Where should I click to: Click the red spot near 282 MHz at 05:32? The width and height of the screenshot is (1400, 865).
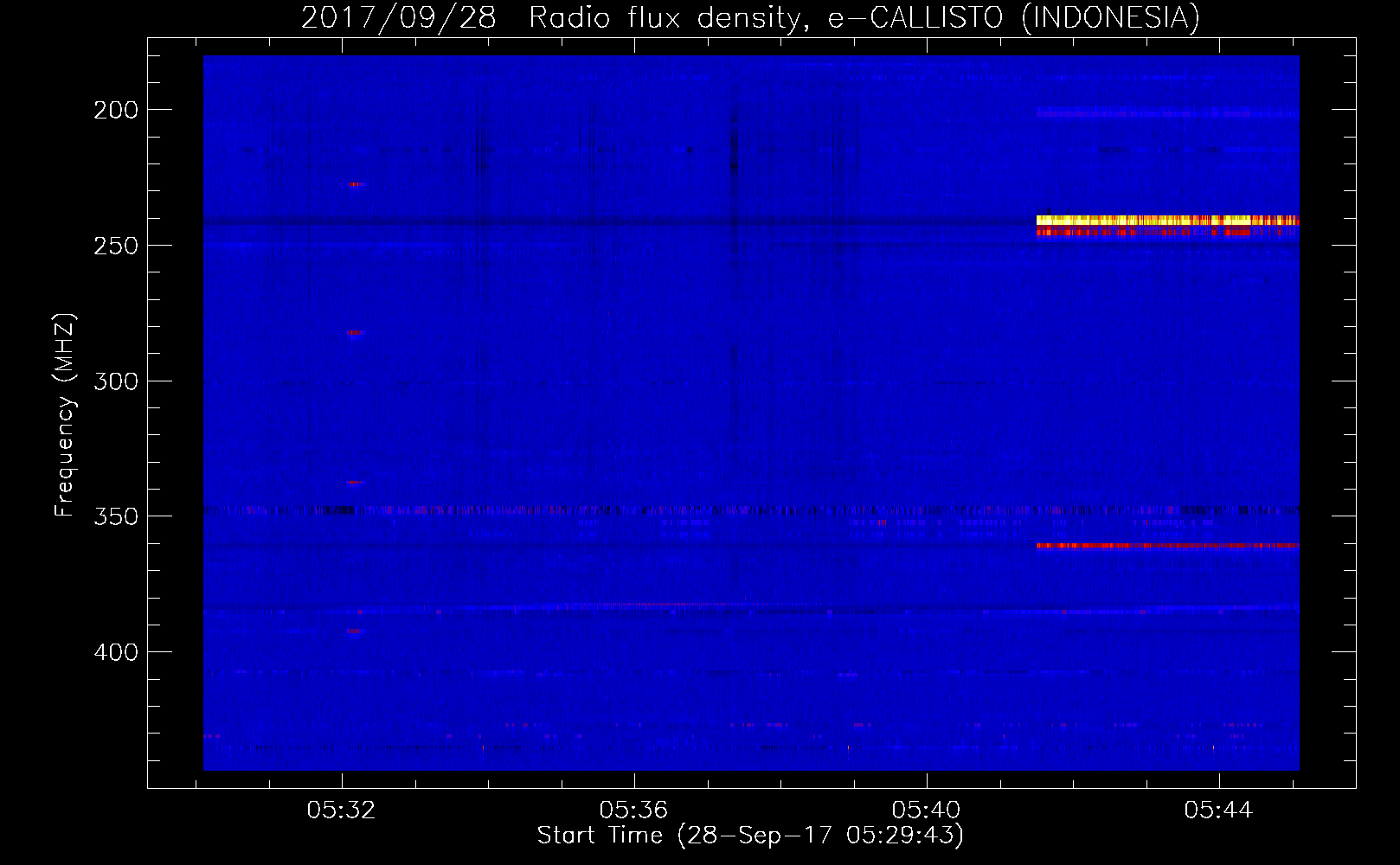click(356, 332)
